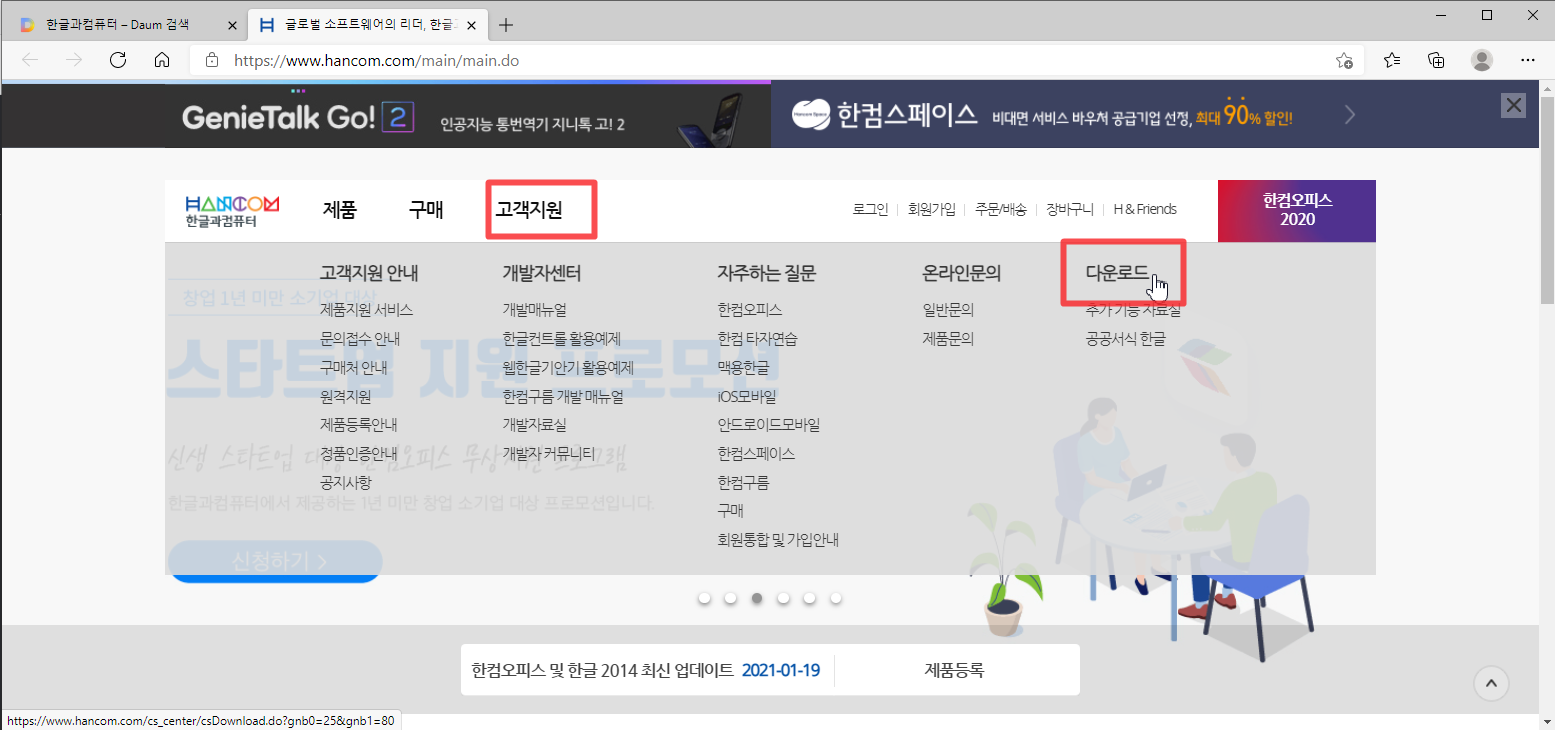Show next banner with right chevron
This screenshot has height=730, width=1555.
coord(1350,114)
